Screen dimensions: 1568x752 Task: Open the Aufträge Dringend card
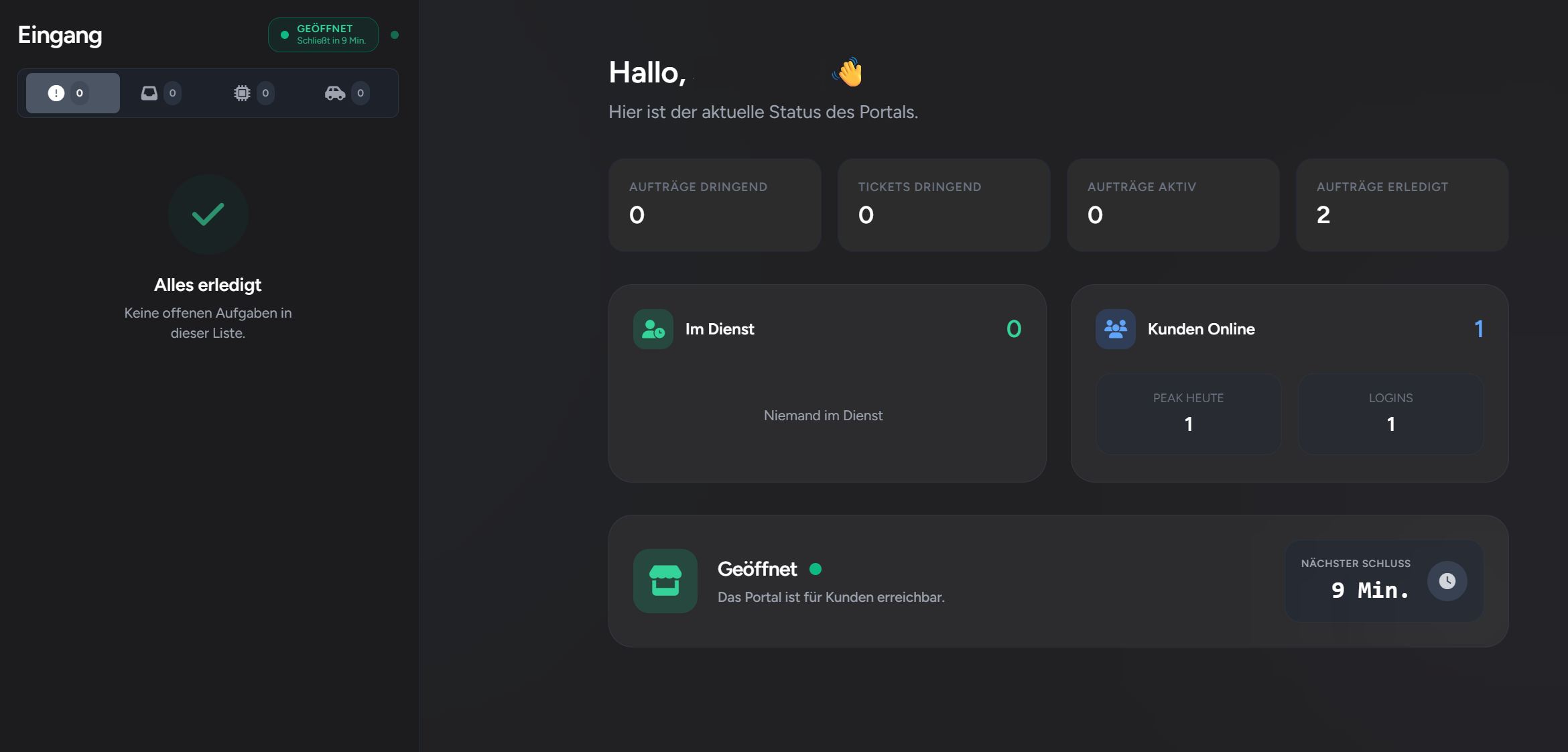coord(714,205)
